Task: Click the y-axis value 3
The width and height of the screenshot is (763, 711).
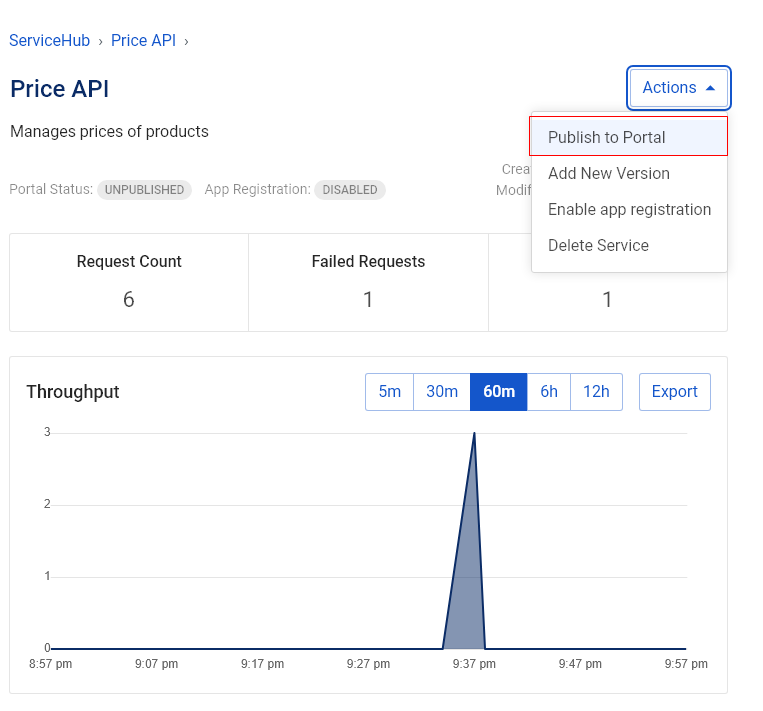Action: point(47,432)
